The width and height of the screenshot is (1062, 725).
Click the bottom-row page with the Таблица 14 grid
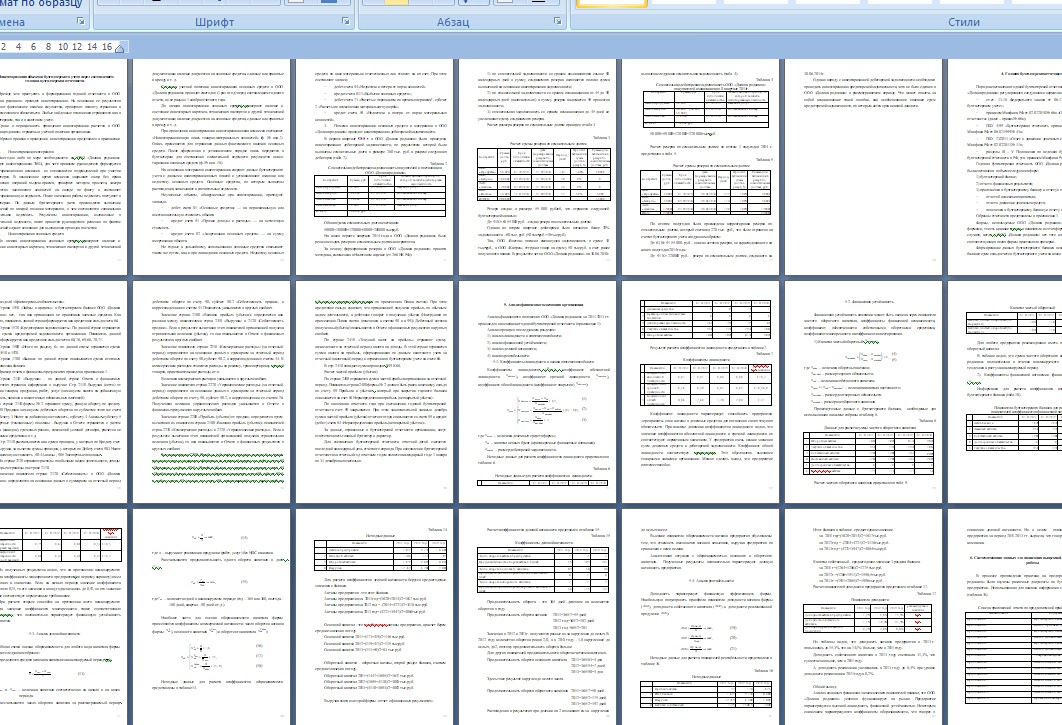tap(374, 617)
